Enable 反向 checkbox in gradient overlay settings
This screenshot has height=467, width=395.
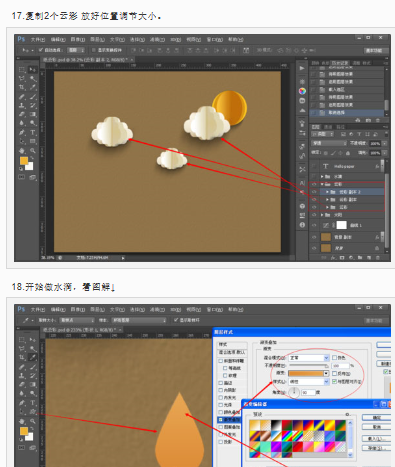[x=334, y=373]
